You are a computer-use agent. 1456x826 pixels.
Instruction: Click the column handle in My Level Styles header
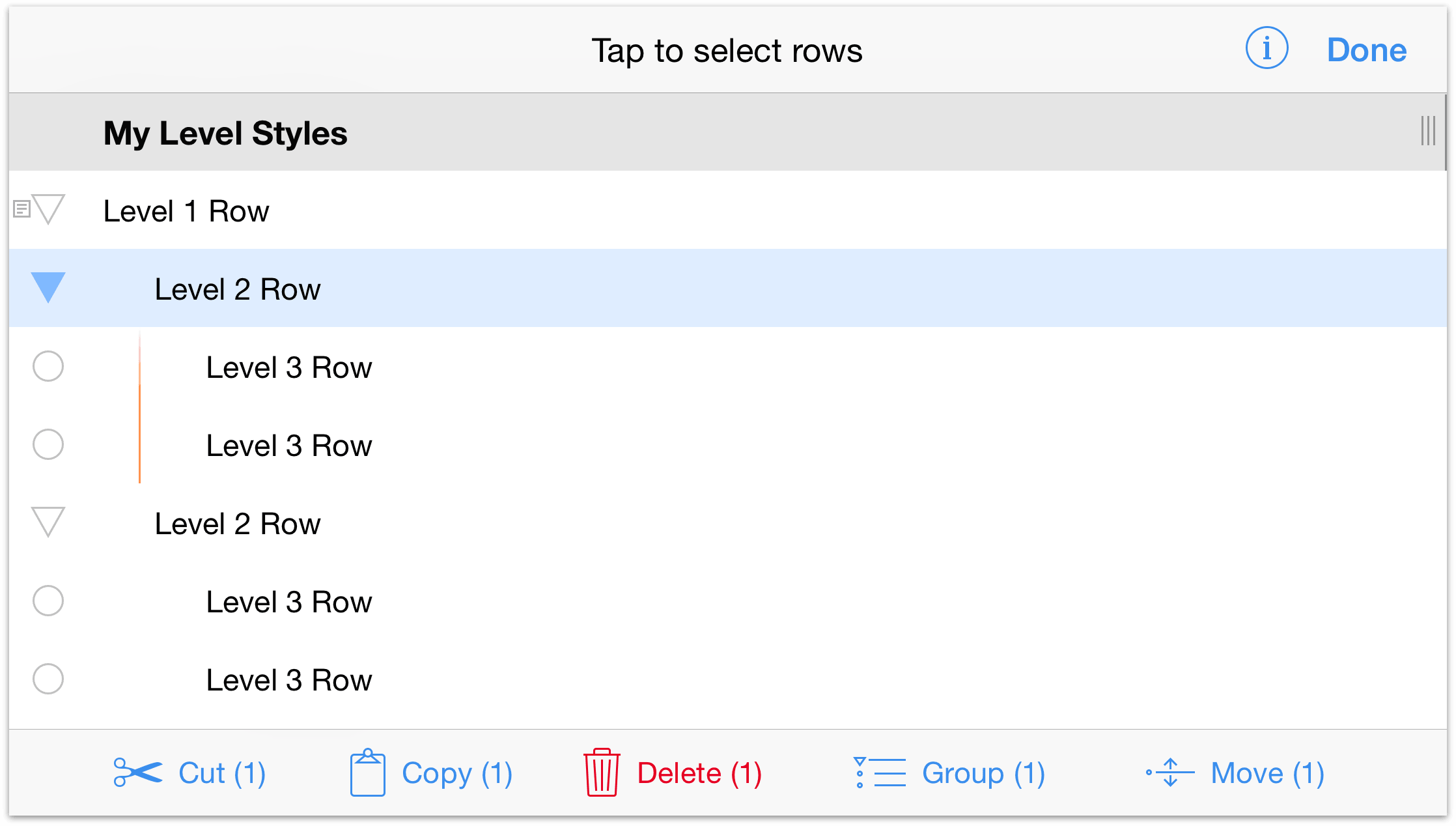[x=1428, y=132]
